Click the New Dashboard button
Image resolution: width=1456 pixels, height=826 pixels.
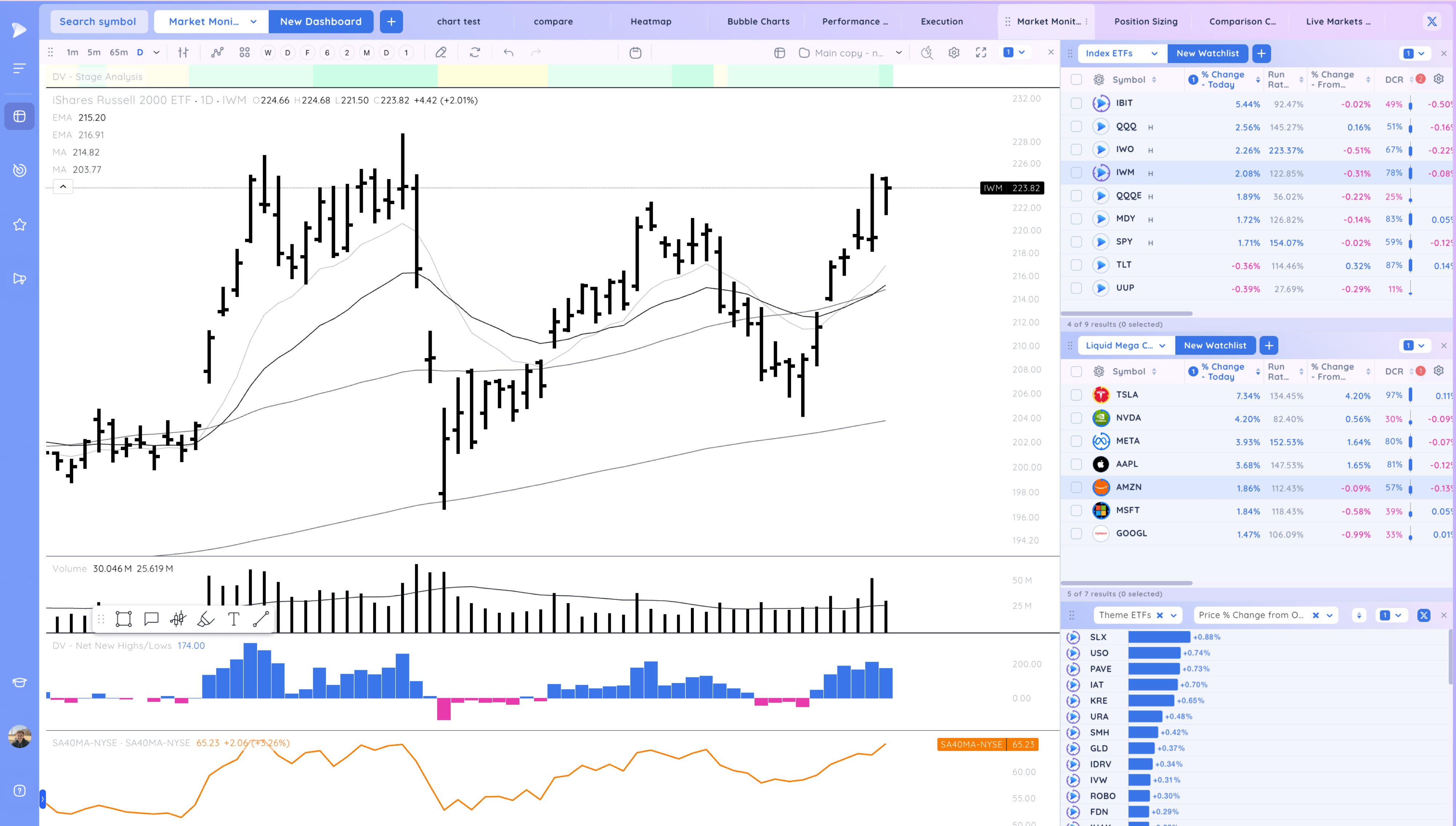[321, 21]
